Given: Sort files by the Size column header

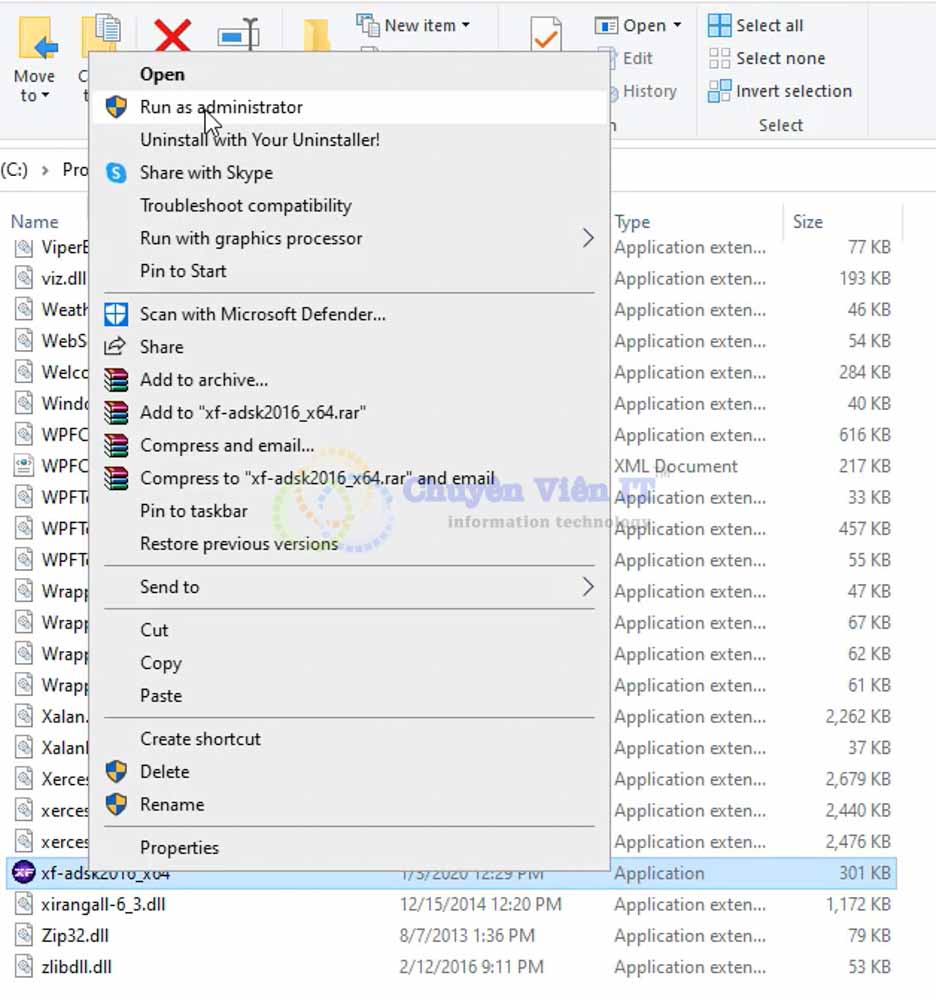Looking at the screenshot, I should [x=808, y=222].
